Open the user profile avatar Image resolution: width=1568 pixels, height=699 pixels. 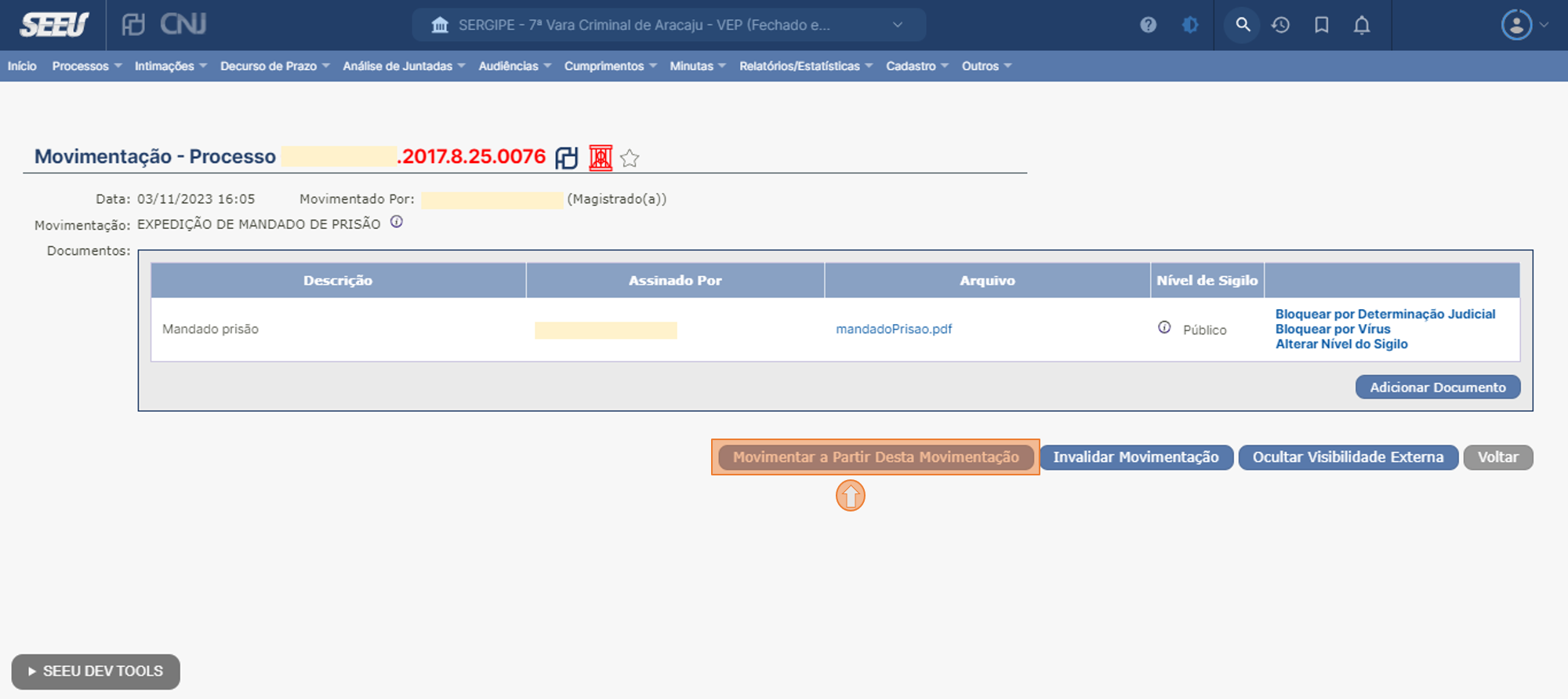(1516, 25)
